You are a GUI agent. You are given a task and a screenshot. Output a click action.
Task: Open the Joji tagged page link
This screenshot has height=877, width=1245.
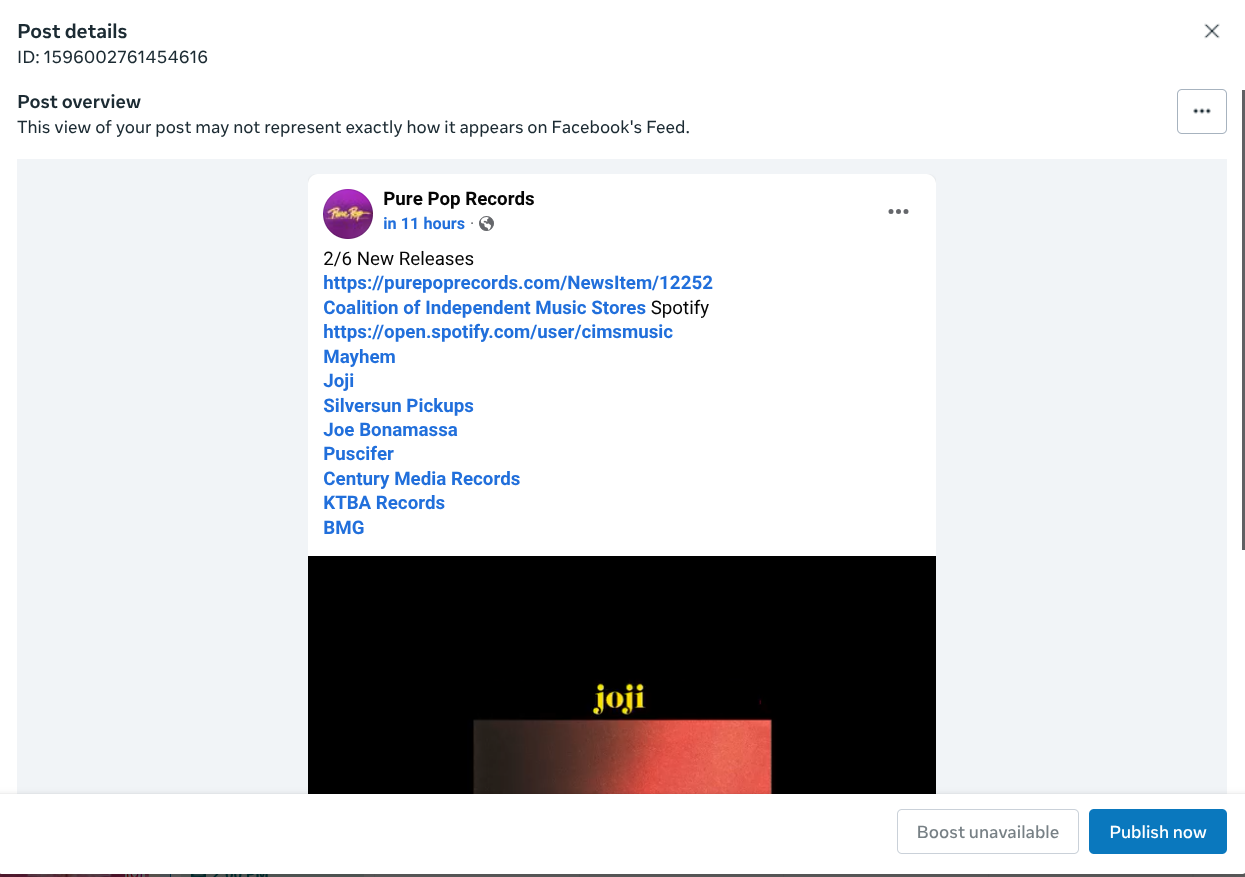click(339, 381)
